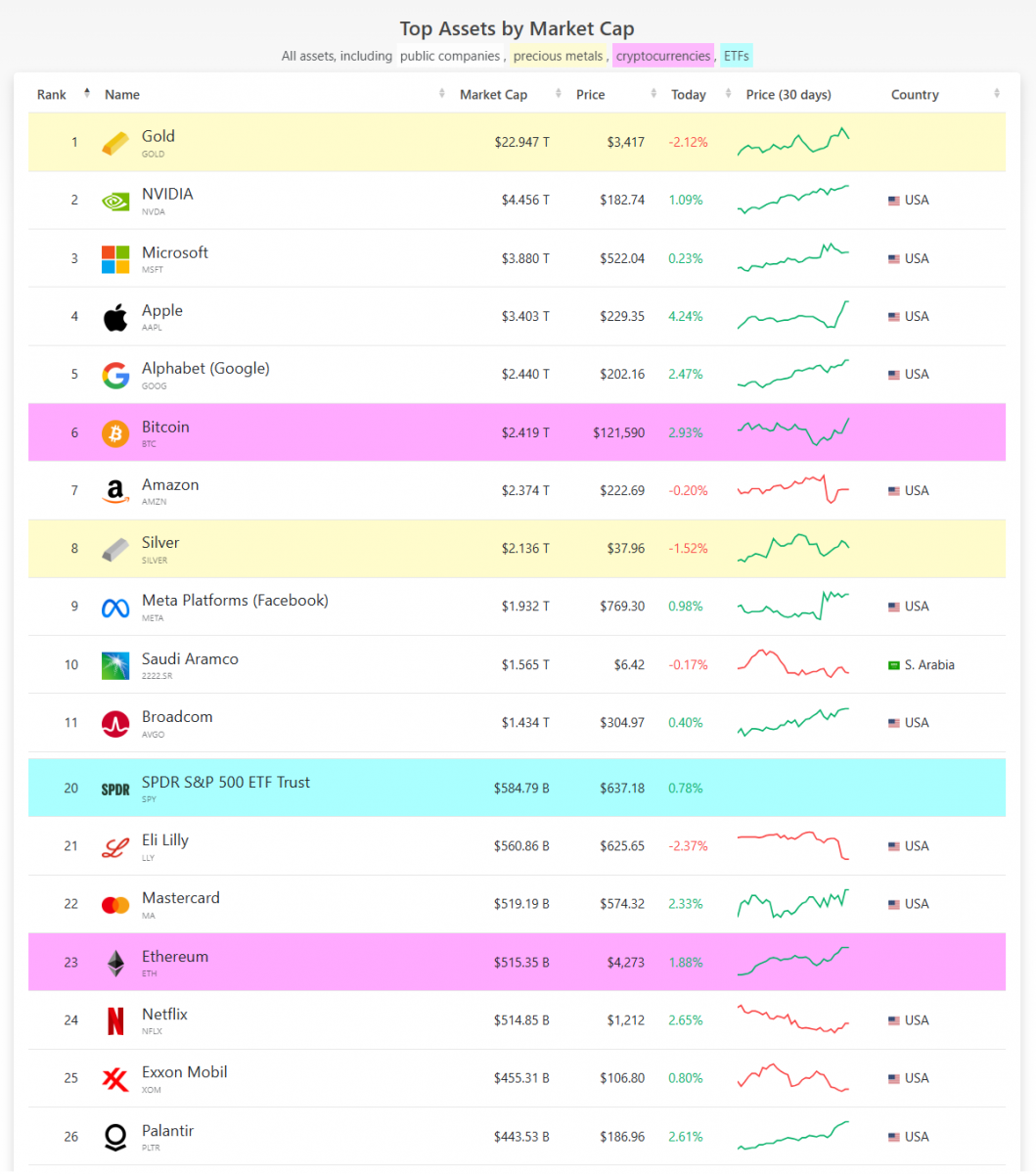Toggle the cryptocurrencies filter
This screenshot has height=1174, width=1036.
point(663,56)
